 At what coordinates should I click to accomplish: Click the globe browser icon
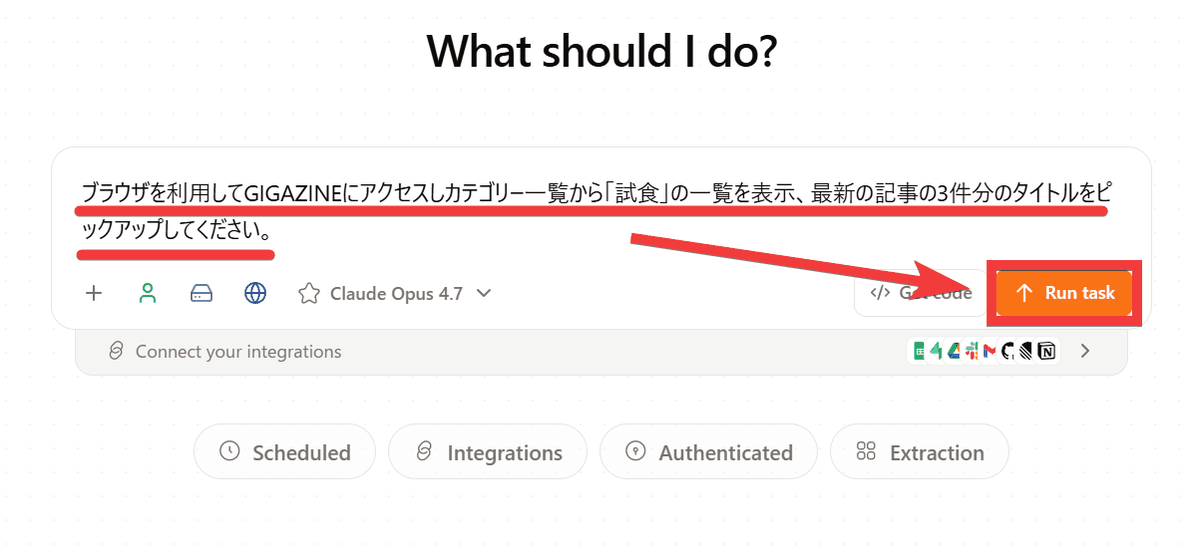point(256,293)
